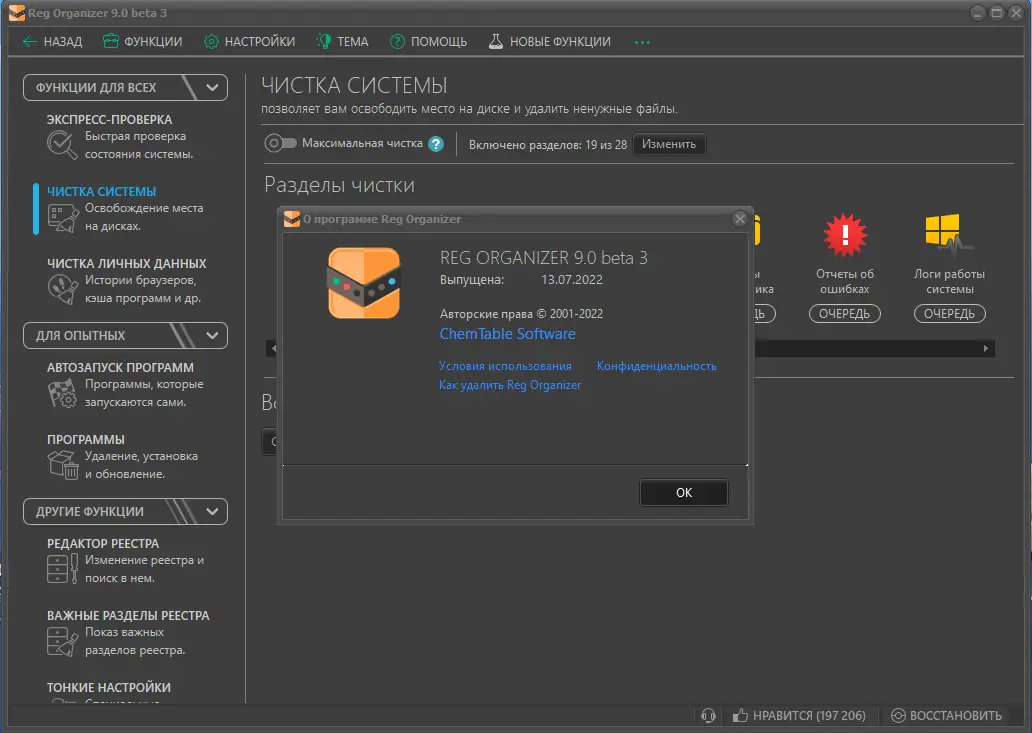
Task: Click the ЧИСТКА СИСТЕМЫ brush icon
Action: (63, 218)
